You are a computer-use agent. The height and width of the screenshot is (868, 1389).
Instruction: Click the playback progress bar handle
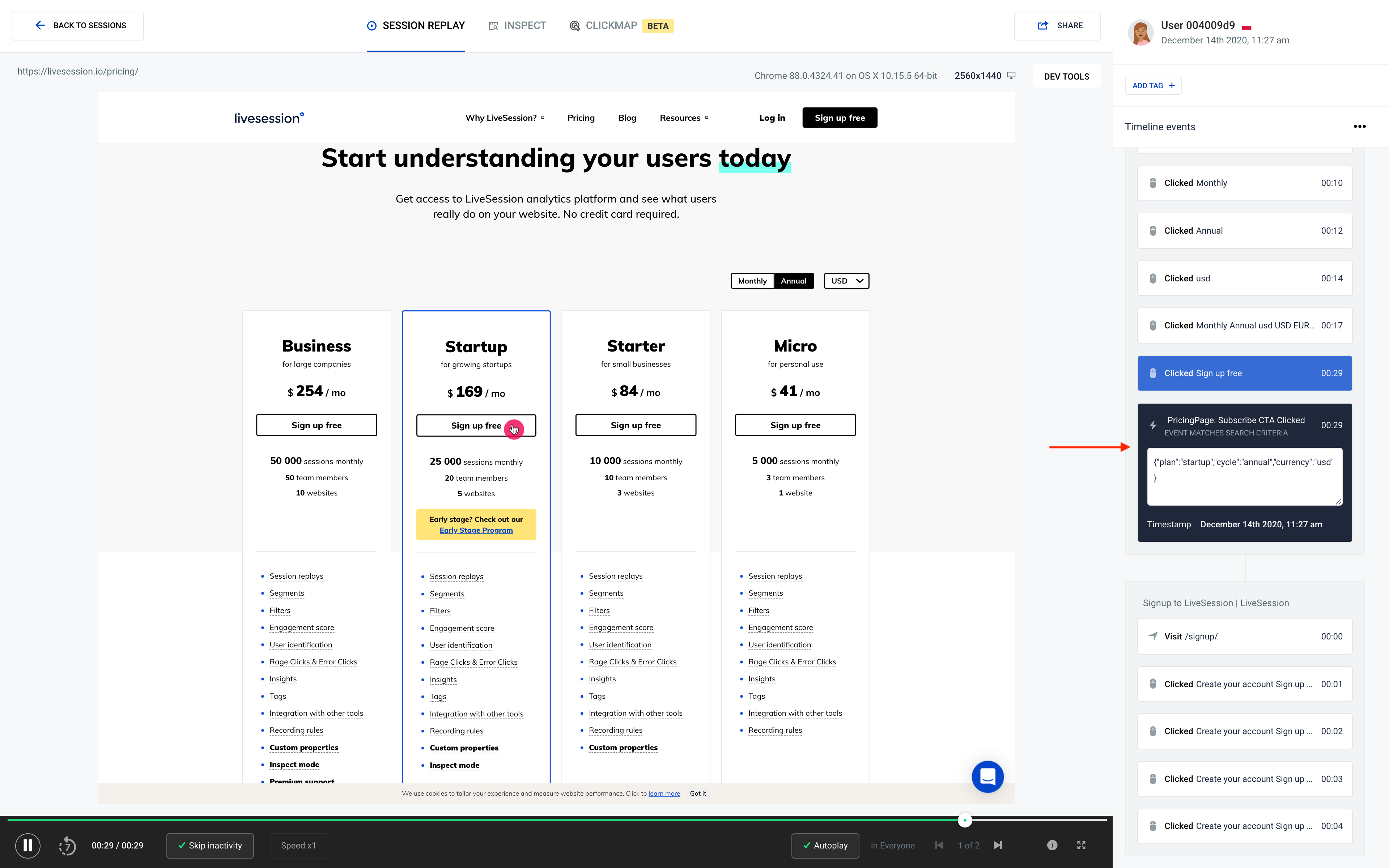point(965,820)
